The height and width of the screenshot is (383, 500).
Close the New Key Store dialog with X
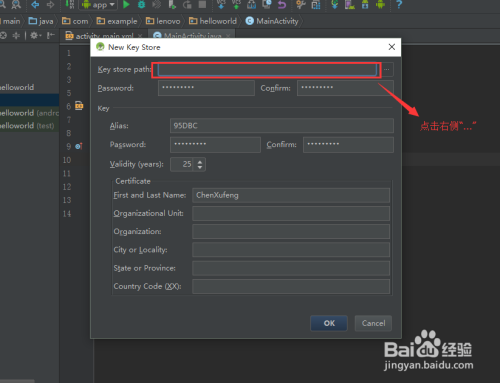392,47
